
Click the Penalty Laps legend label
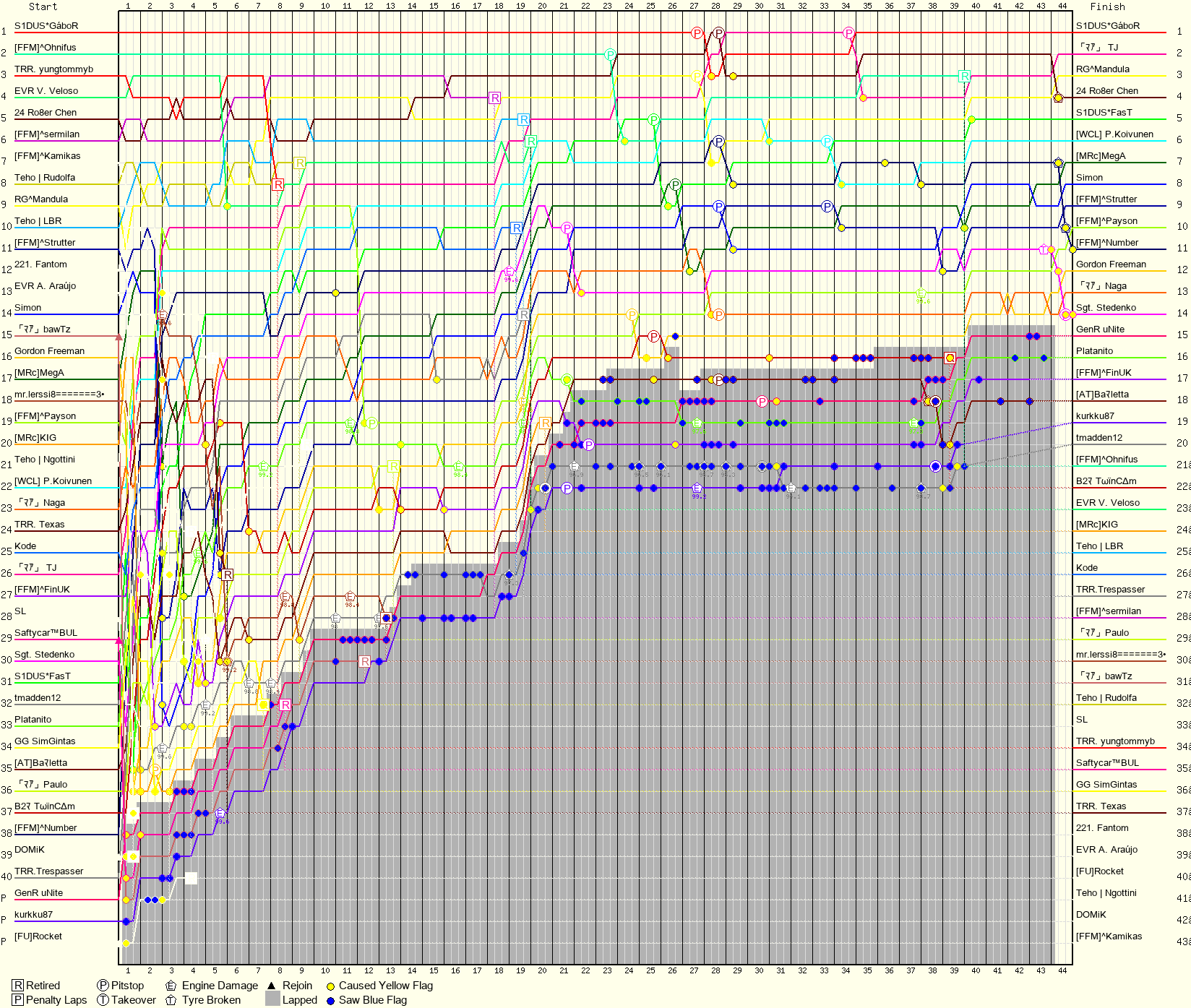tap(56, 1000)
